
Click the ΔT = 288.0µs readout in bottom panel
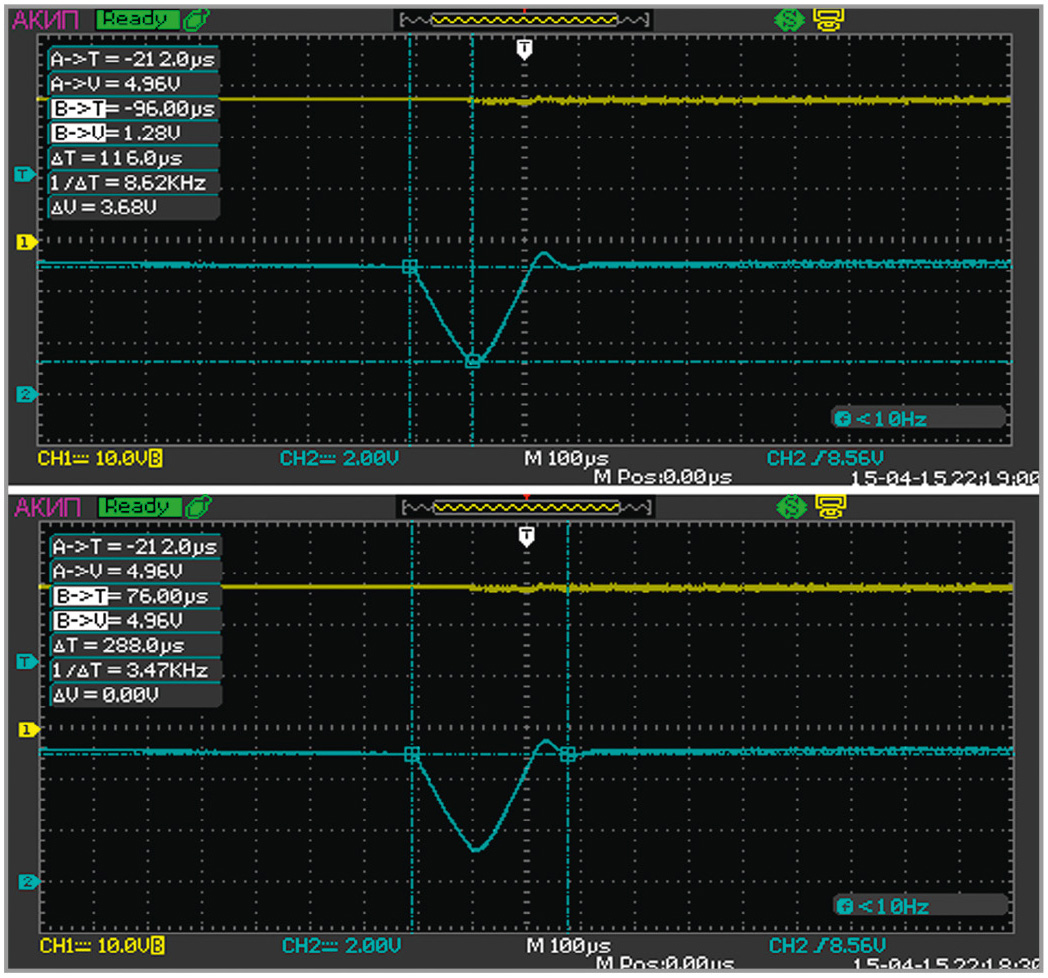[132, 646]
